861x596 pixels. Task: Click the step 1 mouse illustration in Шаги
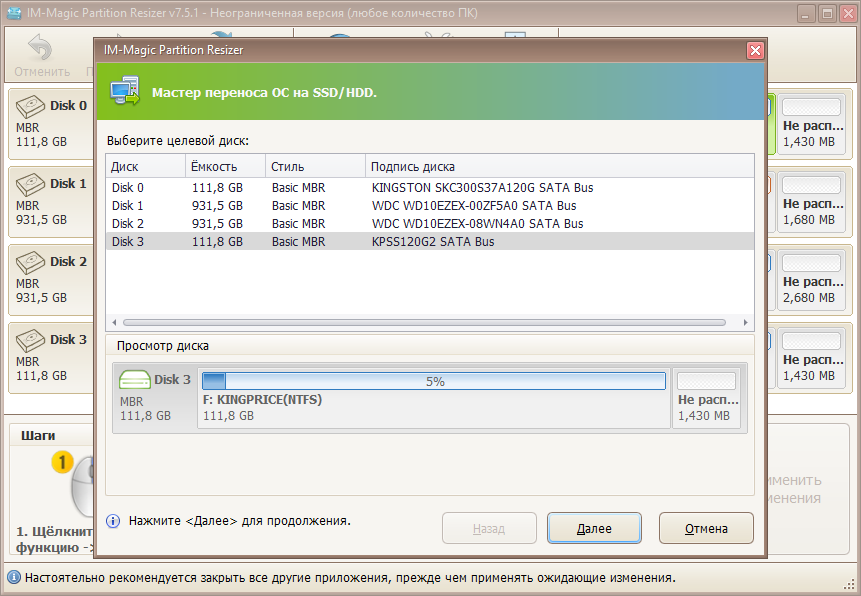coord(82,484)
